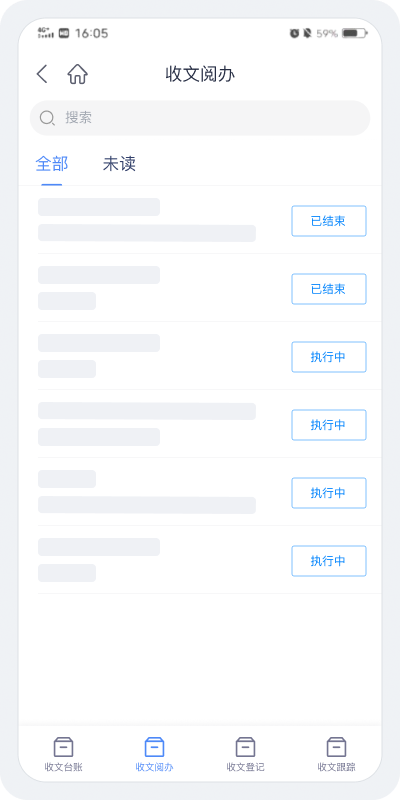The width and height of the screenshot is (400, 800).
Task: Switch to the 全部 tab
Action: 52,164
